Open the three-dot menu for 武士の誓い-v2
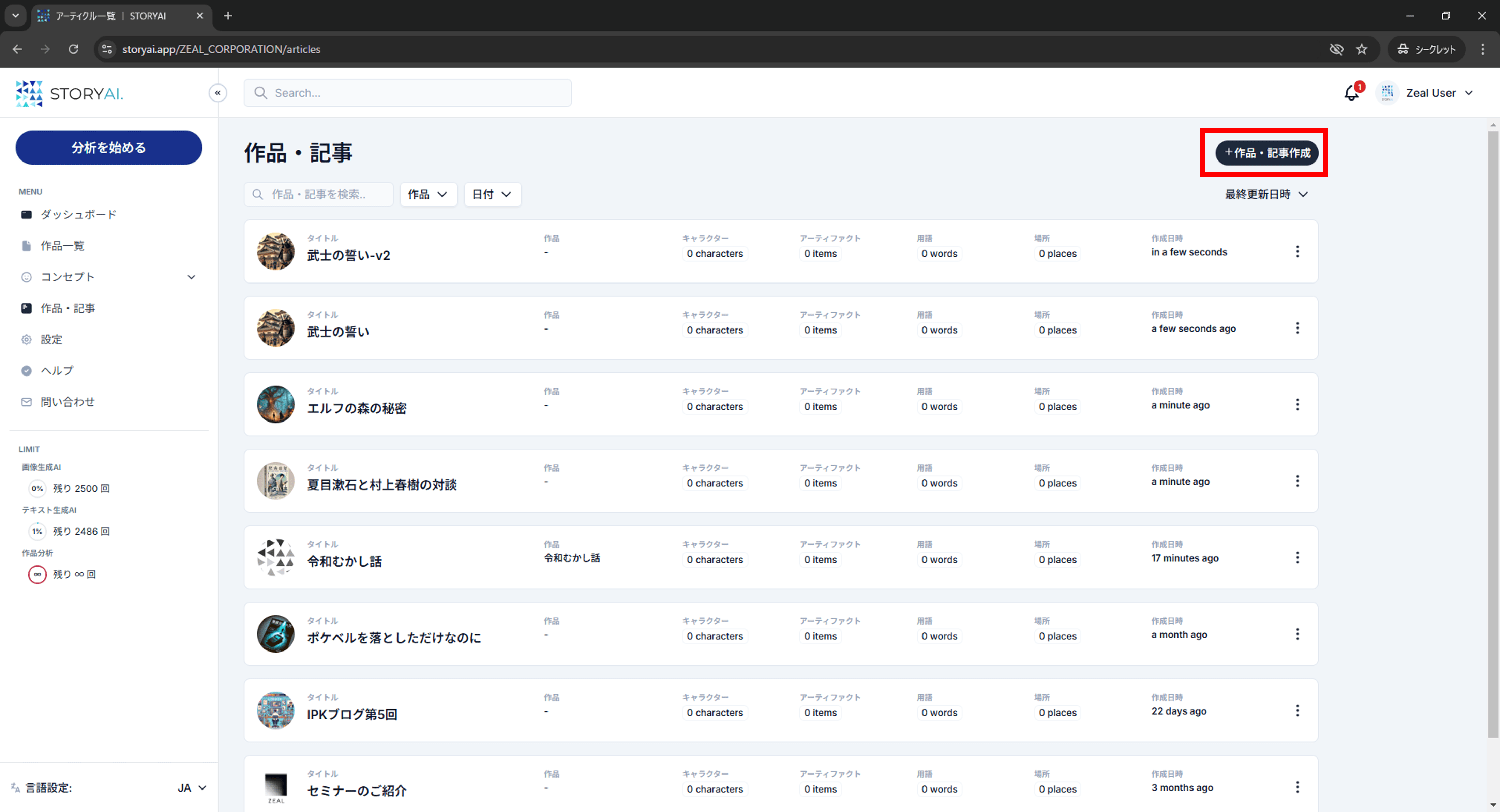 point(1297,251)
